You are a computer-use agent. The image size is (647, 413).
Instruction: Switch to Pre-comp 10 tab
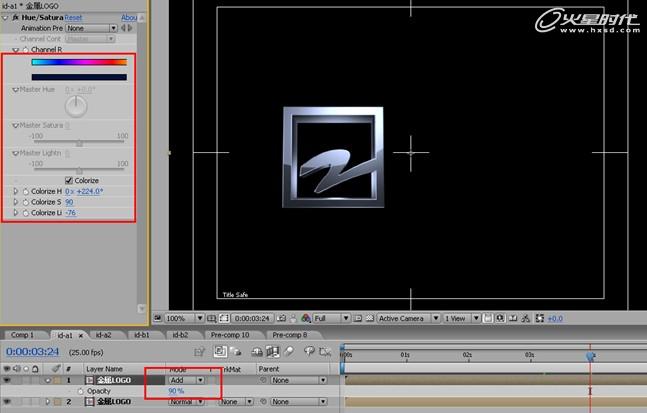230,335
